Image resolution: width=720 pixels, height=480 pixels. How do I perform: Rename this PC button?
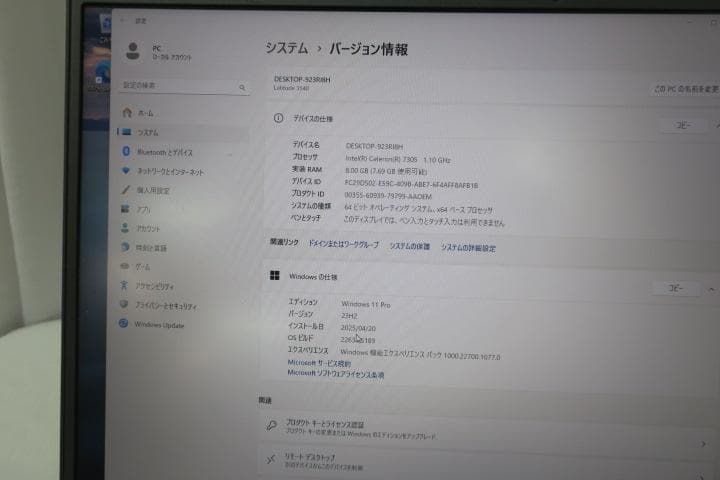point(686,89)
